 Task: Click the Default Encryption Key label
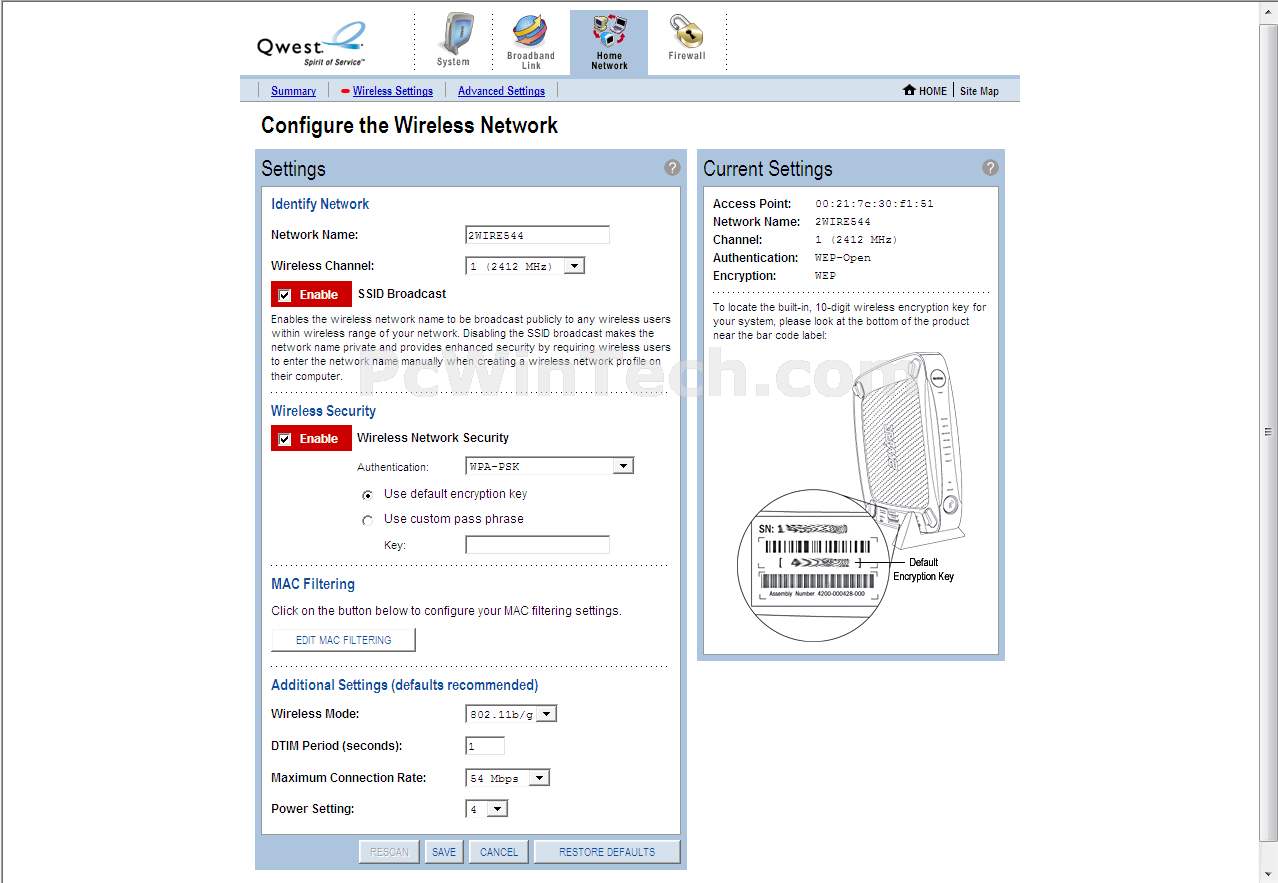click(x=923, y=569)
